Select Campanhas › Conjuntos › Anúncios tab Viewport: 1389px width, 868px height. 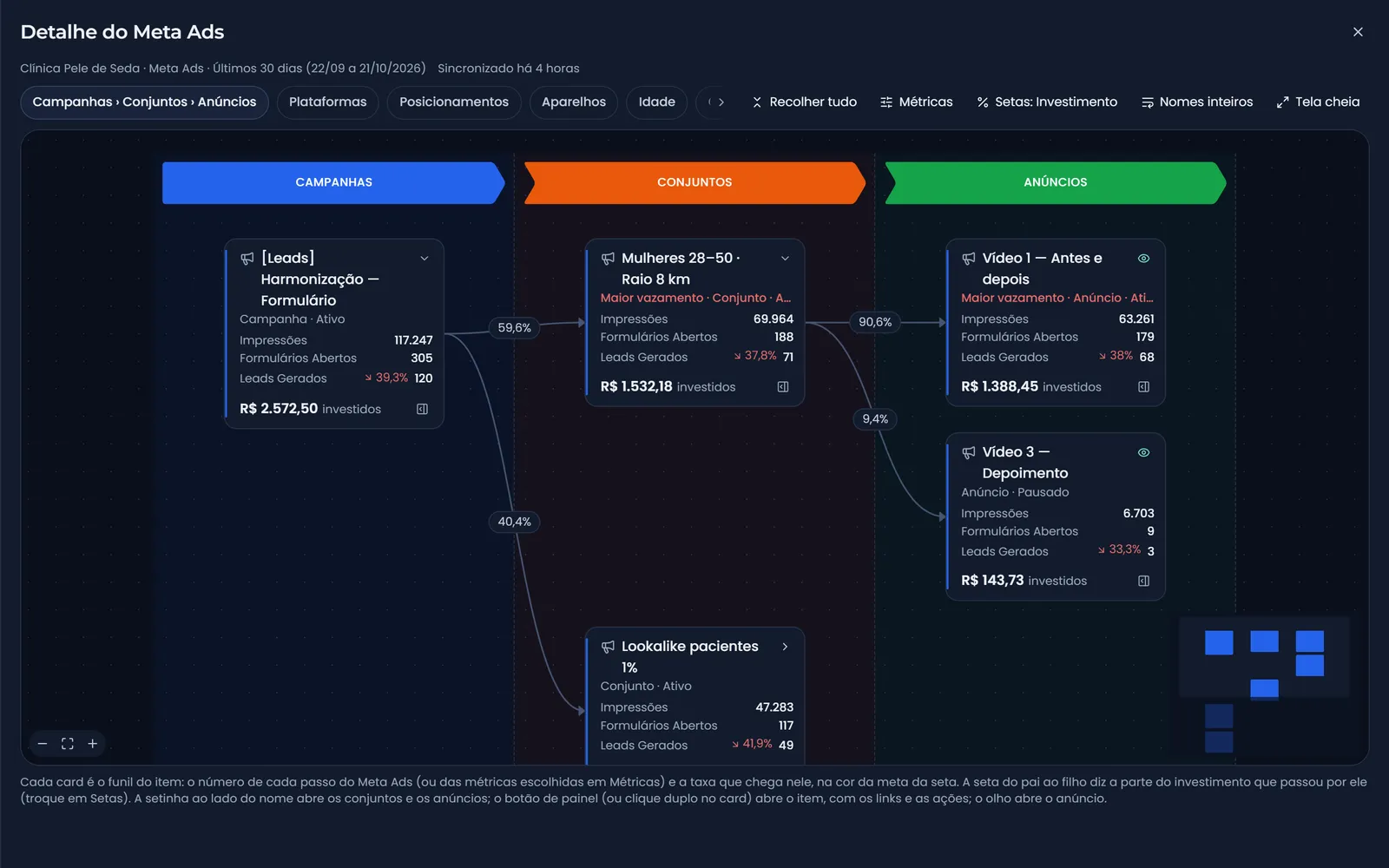(144, 102)
